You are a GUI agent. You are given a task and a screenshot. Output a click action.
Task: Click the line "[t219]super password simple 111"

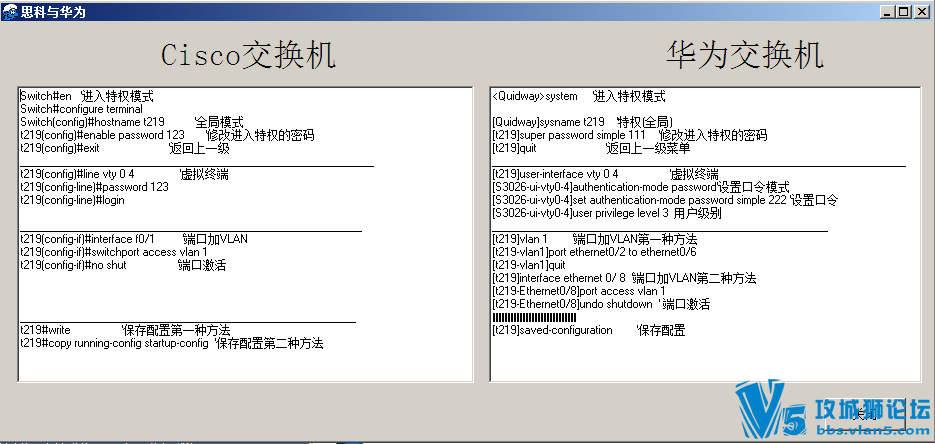tap(569, 135)
